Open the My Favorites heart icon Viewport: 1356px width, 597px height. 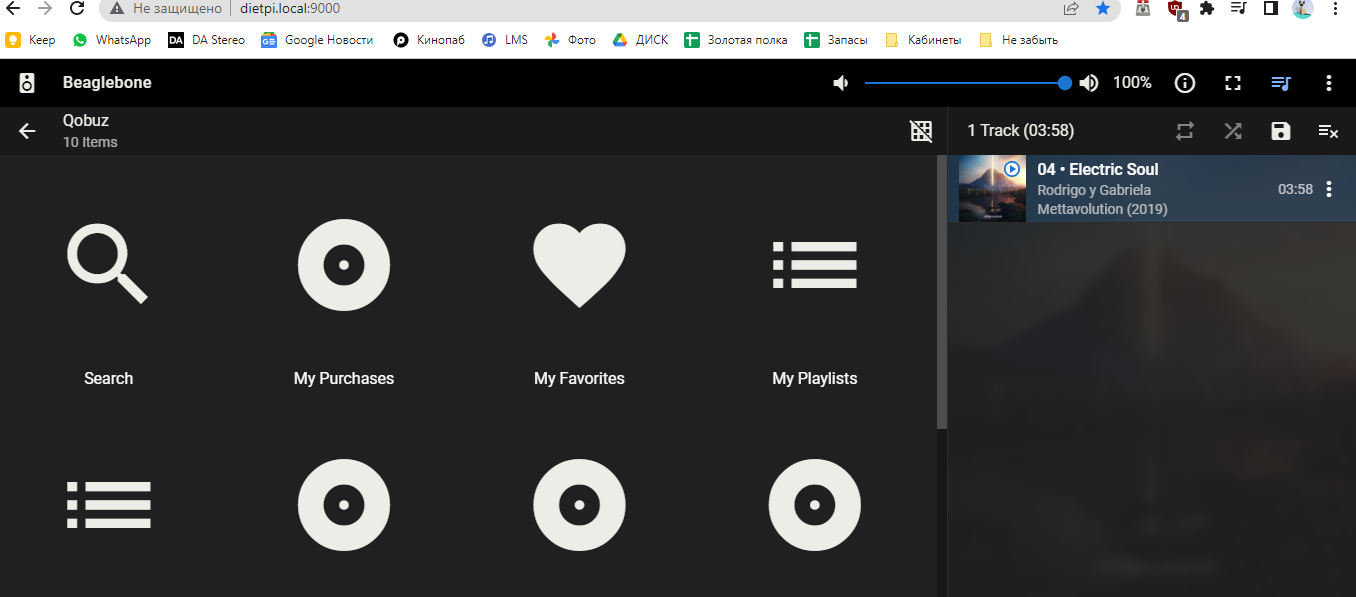point(579,265)
